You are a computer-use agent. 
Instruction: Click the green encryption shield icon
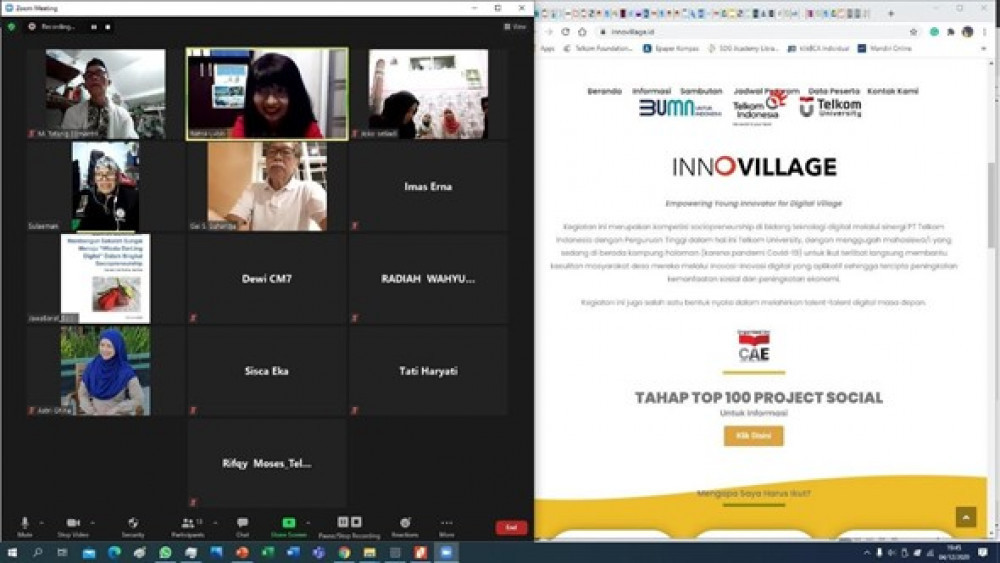pos(11,27)
